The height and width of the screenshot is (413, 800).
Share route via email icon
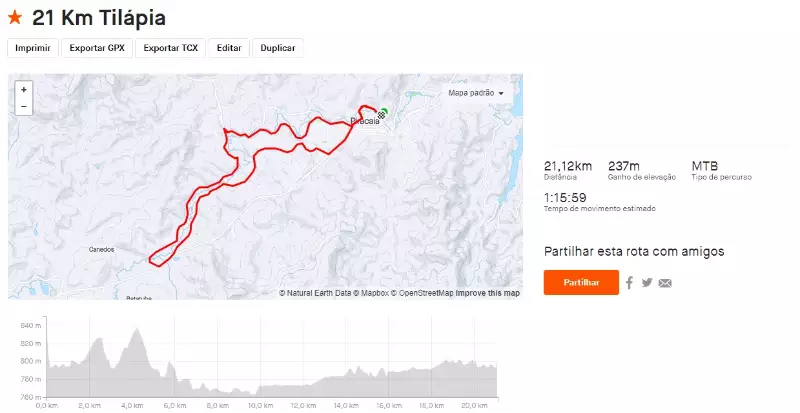[x=665, y=283]
